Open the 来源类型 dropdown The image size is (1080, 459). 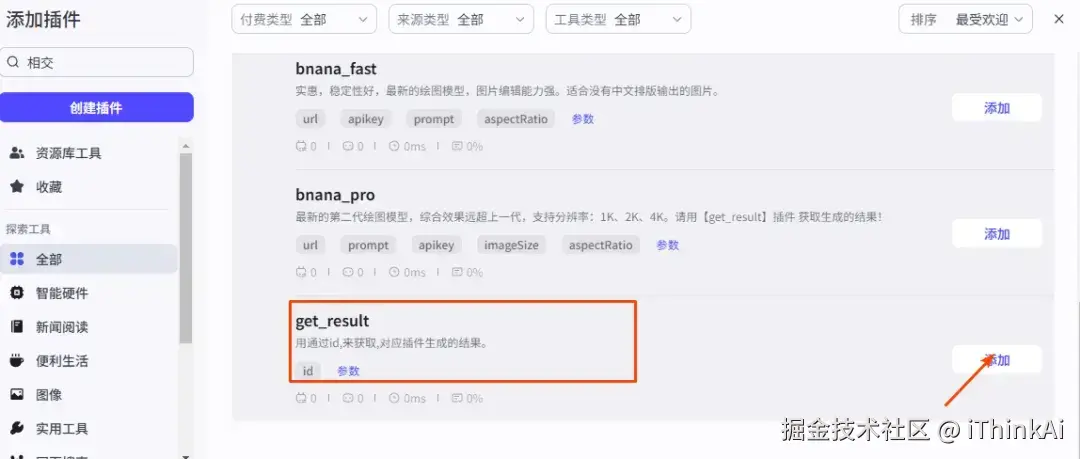pyautogui.click(x=461, y=19)
